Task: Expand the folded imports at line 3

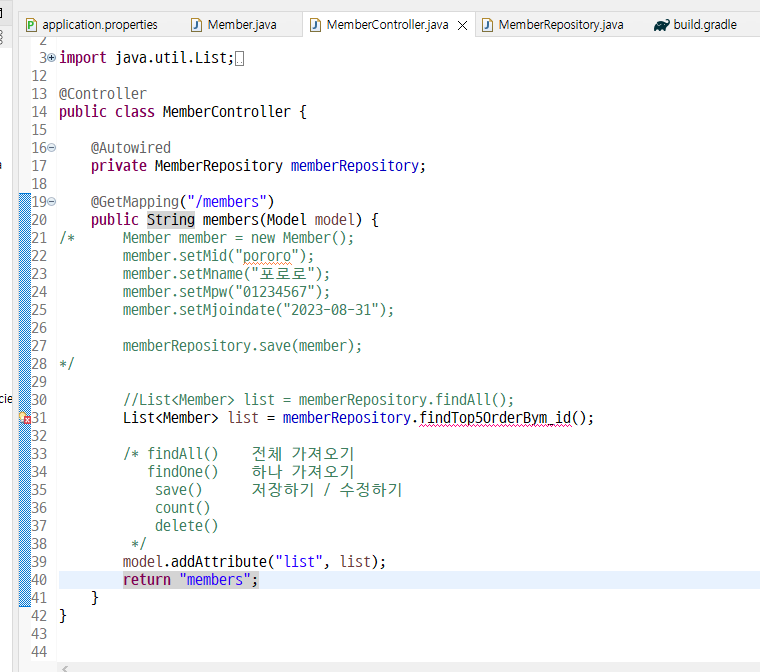Action: (52, 58)
